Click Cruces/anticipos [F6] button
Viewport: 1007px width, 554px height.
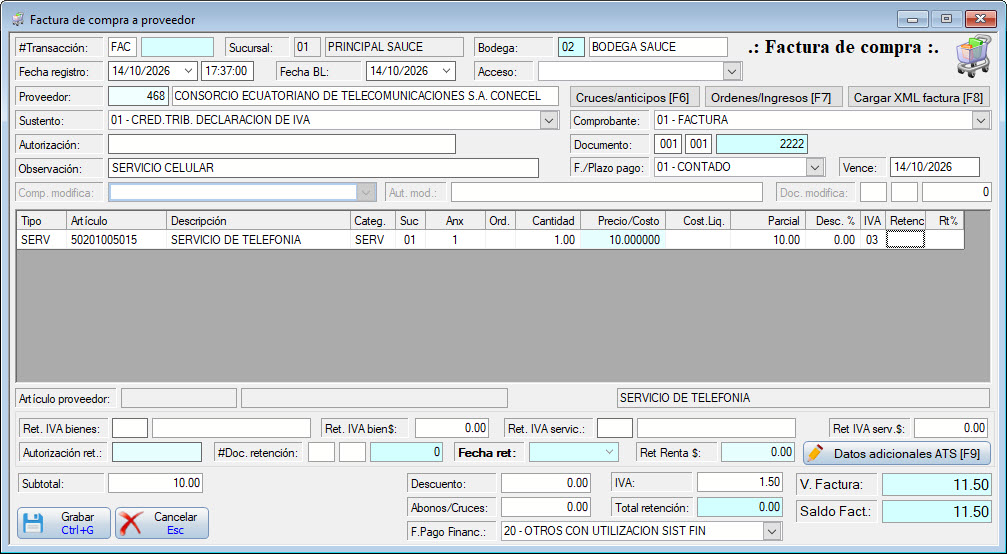pyautogui.click(x=633, y=98)
